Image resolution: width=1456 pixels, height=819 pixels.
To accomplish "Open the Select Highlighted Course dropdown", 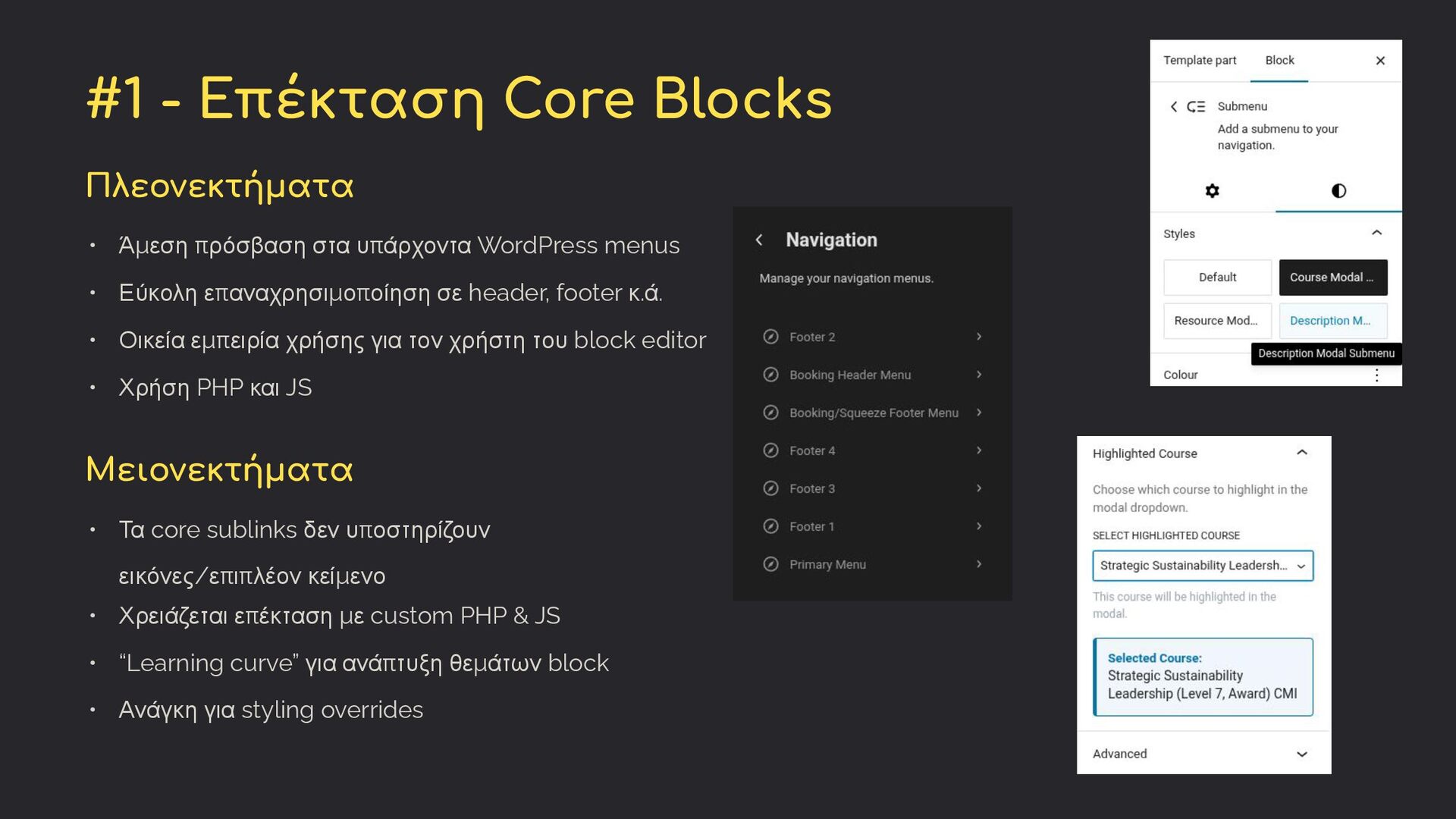I will tap(1203, 566).
